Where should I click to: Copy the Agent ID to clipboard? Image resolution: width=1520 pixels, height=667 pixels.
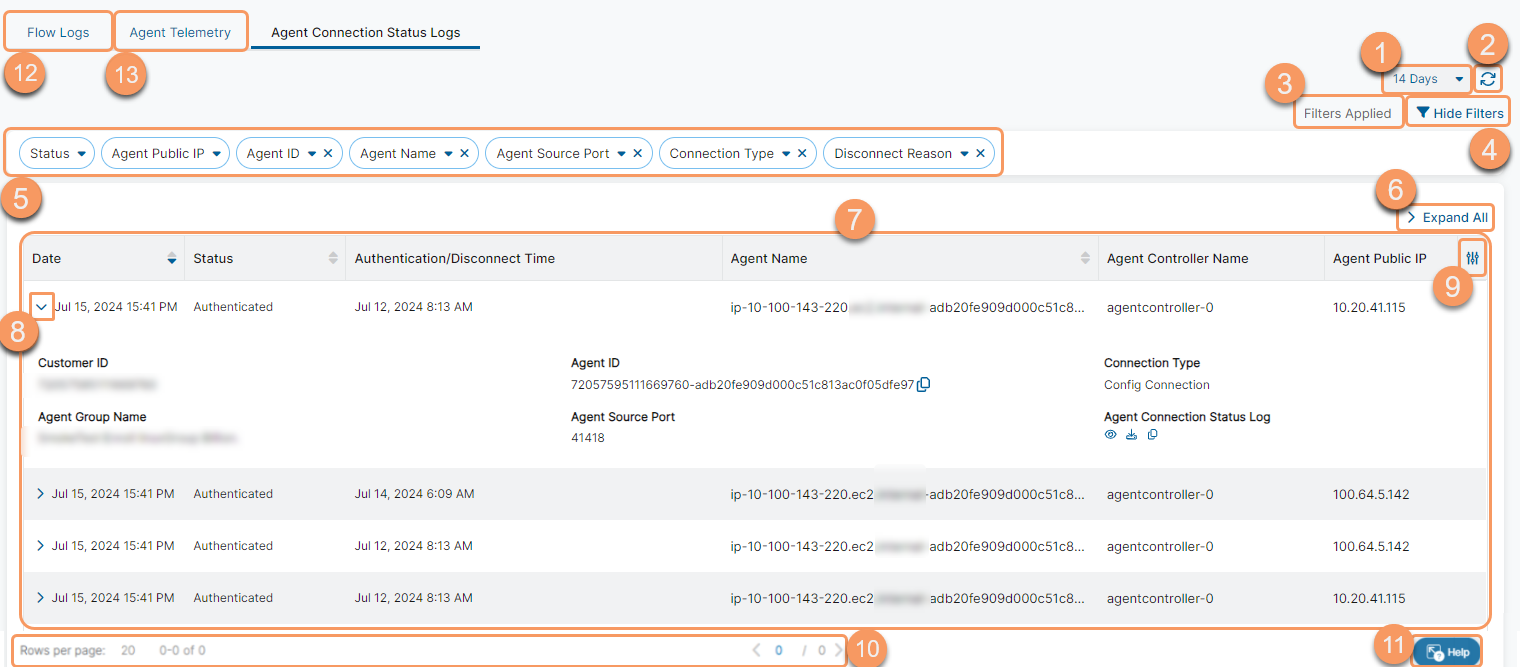(924, 383)
